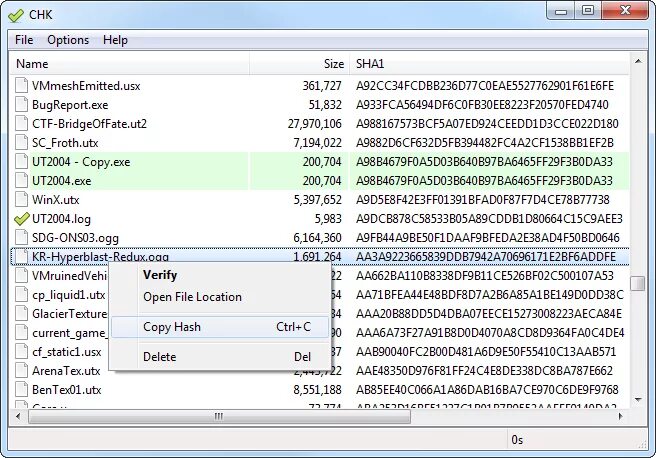Select the ArenaTex.utx file name
The width and height of the screenshot is (656, 458).
66,371
